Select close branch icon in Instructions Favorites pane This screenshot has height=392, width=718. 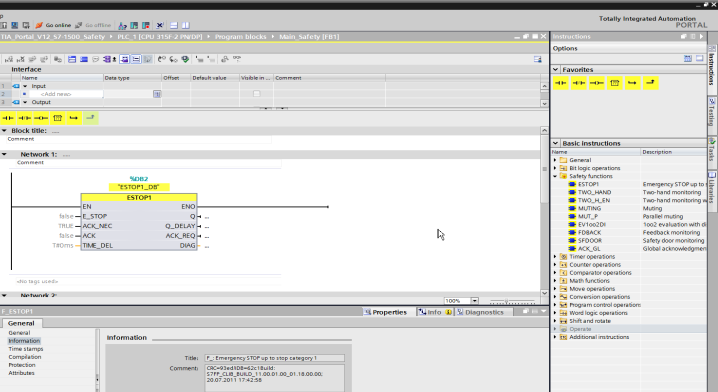point(651,83)
